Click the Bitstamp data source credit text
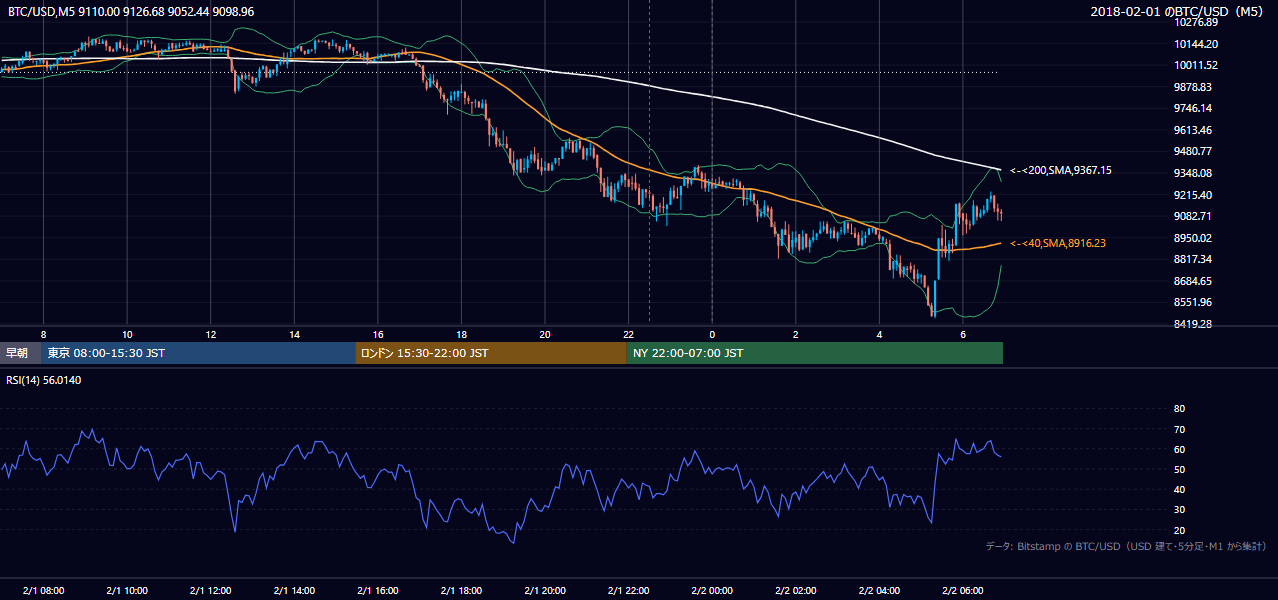Screen dimensions: 1278x600 coord(1126,547)
